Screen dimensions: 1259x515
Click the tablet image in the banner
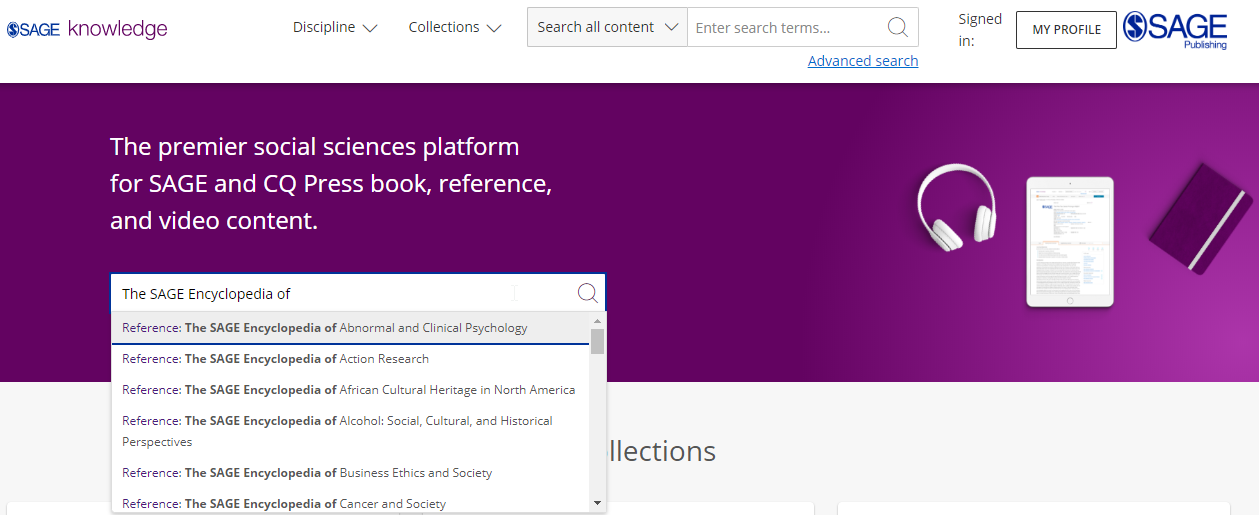tap(1070, 242)
